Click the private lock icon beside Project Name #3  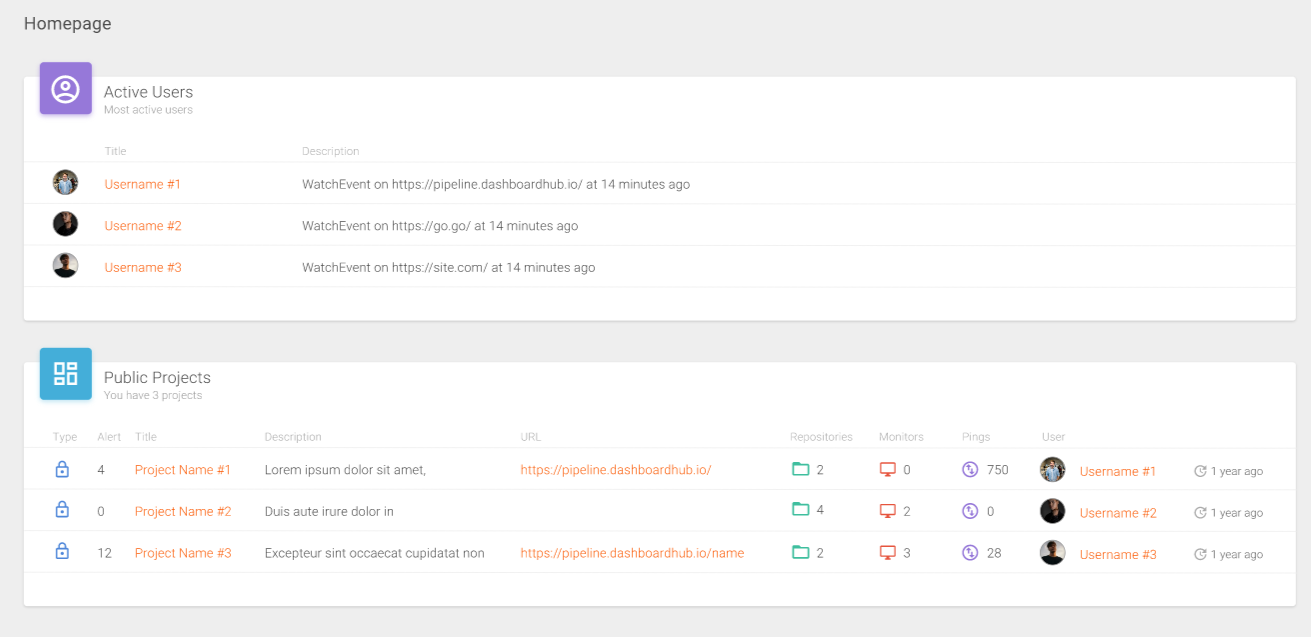[62, 552]
